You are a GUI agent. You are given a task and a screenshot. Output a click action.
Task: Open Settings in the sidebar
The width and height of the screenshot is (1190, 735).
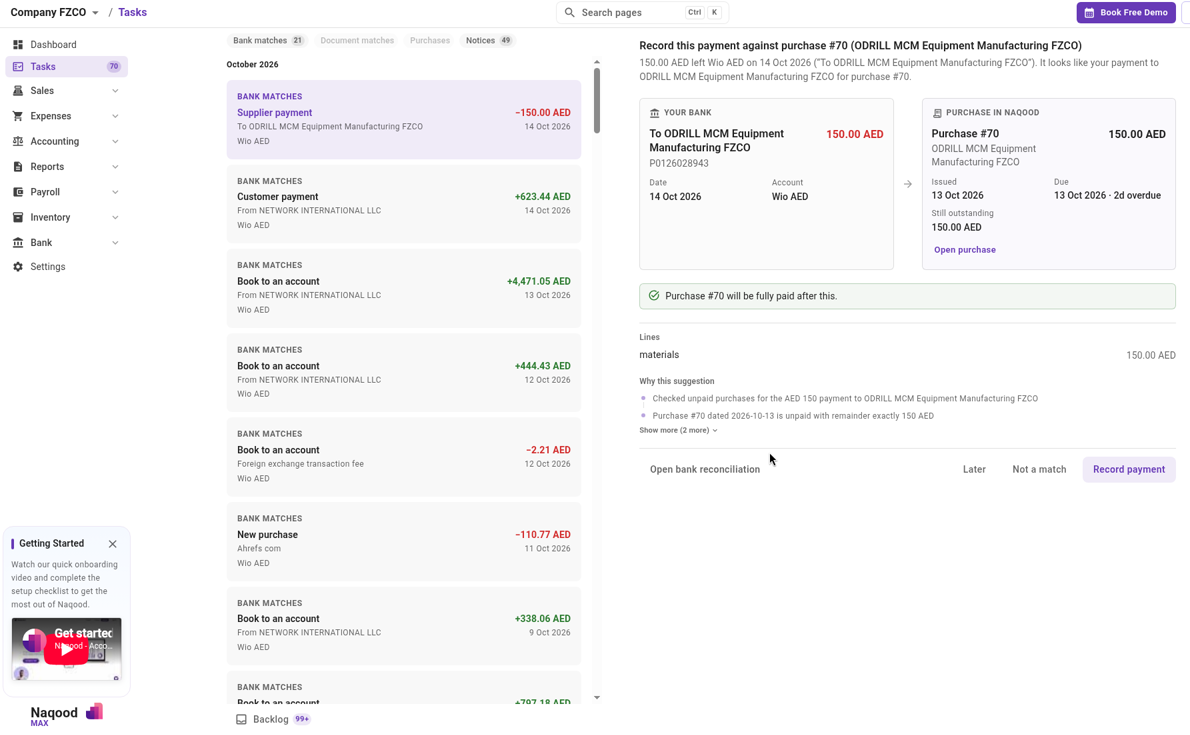tap(48, 267)
